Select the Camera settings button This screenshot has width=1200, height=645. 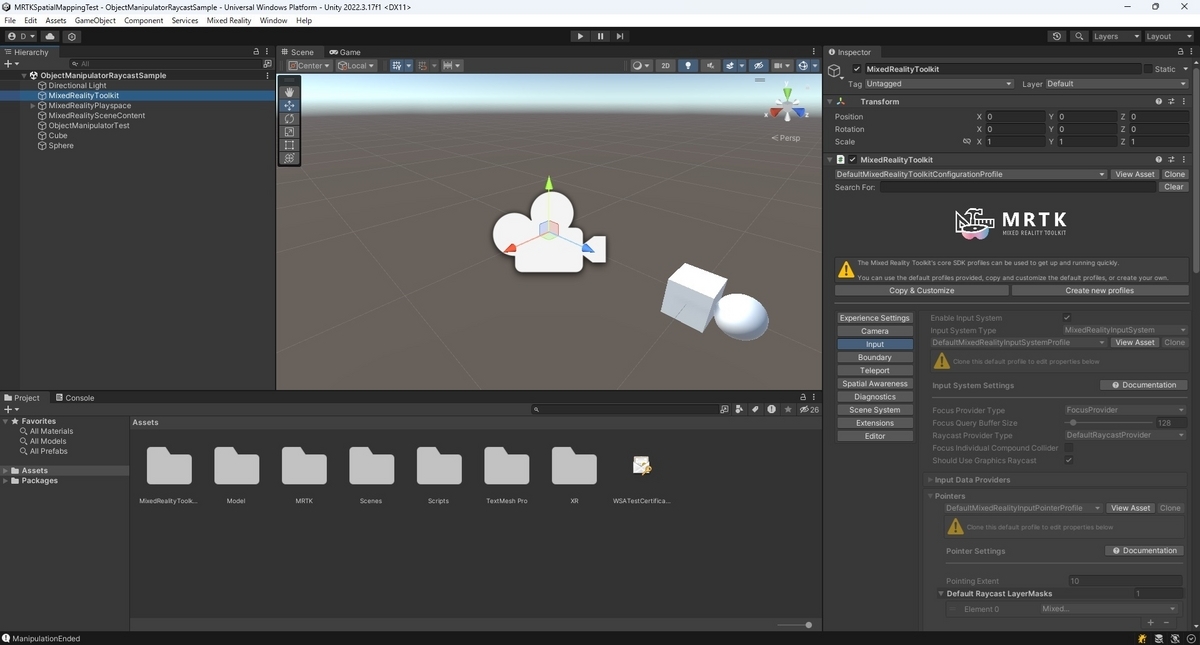875,331
